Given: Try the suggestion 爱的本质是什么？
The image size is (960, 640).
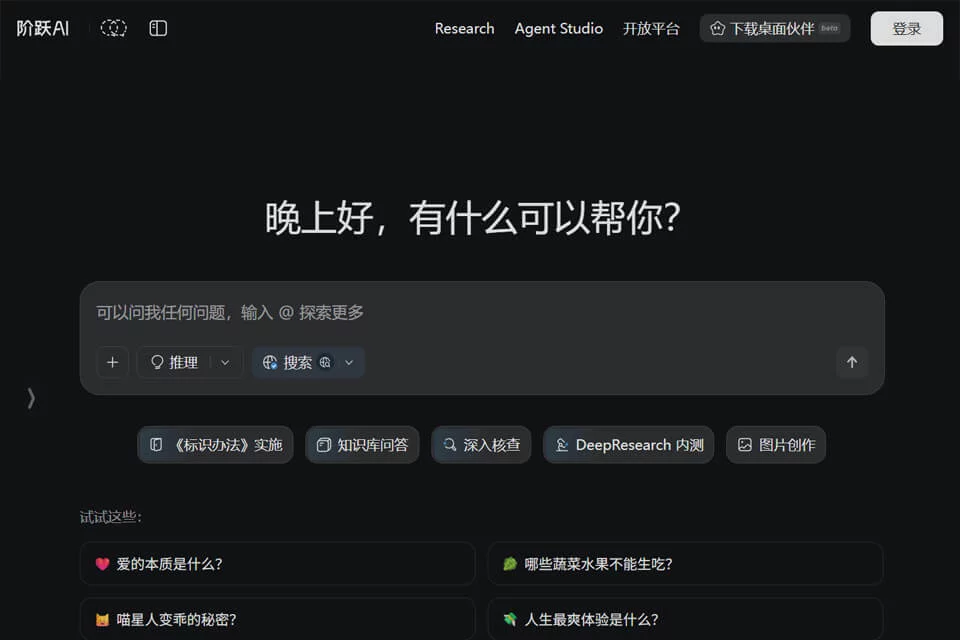Looking at the screenshot, I should (x=277, y=564).
